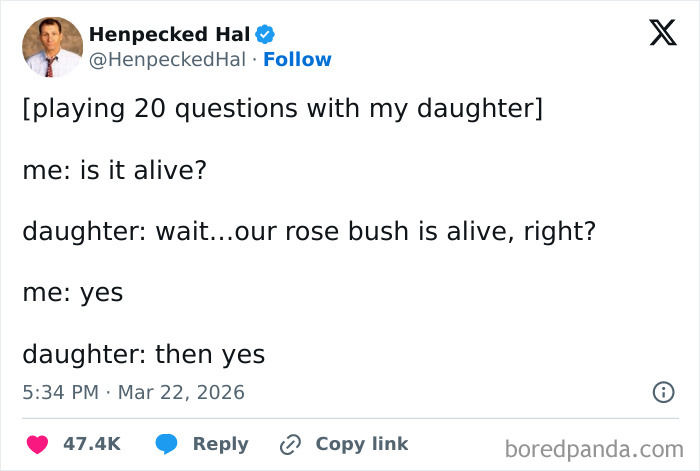Click the blue verified checkmark badge
700x471 pixels.
click(x=265, y=34)
